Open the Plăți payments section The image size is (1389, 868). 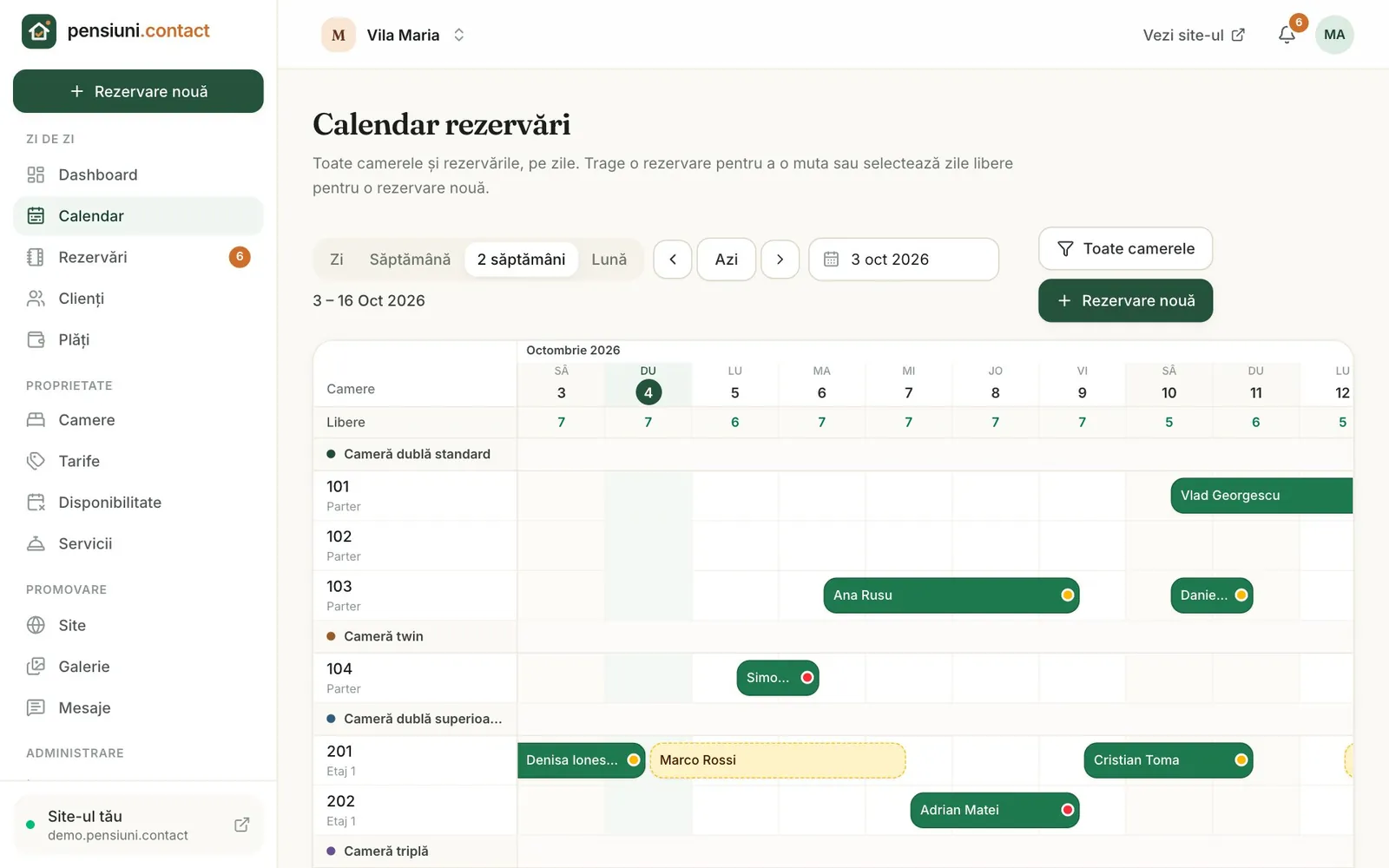click(x=138, y=339)
